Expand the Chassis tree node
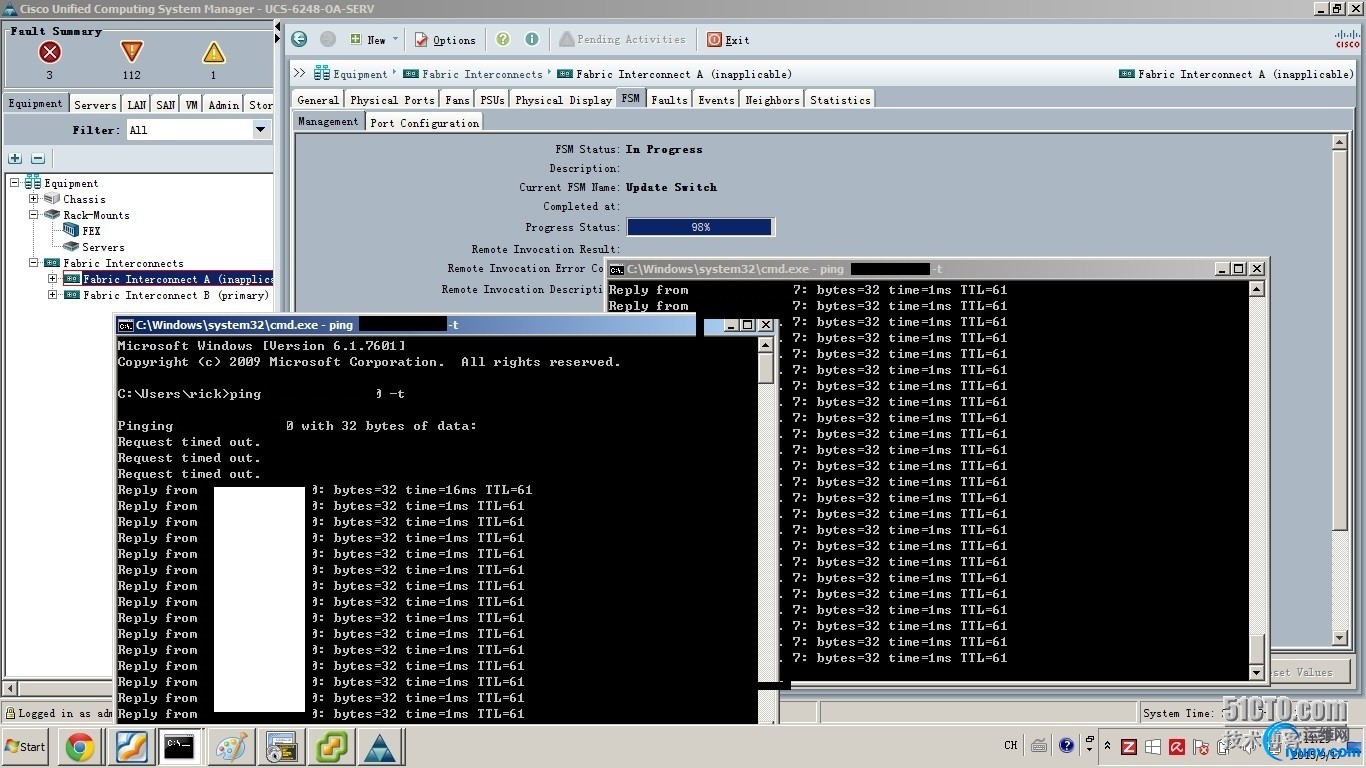 coord(34,199)
